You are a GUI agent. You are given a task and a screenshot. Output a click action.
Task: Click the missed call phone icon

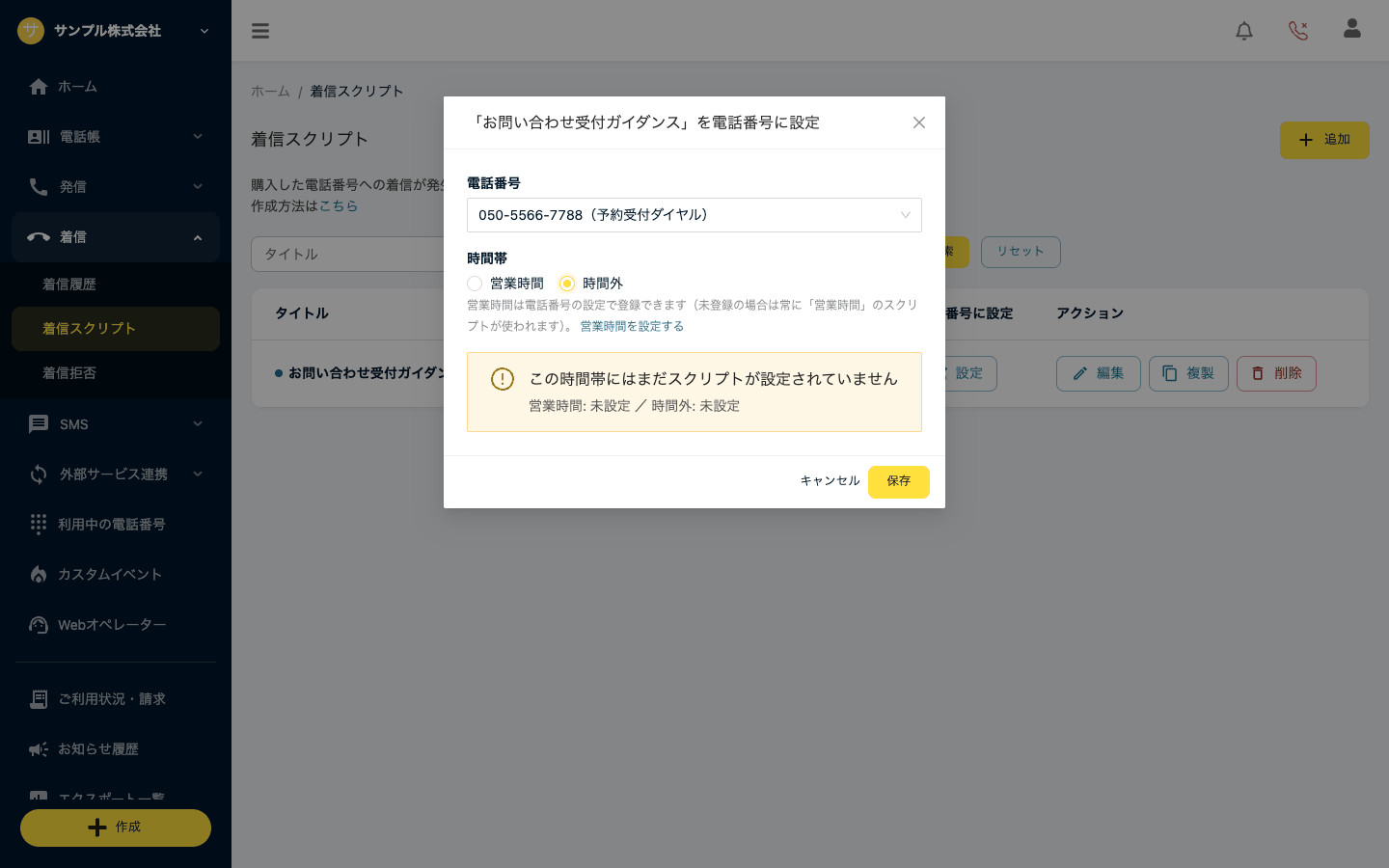1298,31
